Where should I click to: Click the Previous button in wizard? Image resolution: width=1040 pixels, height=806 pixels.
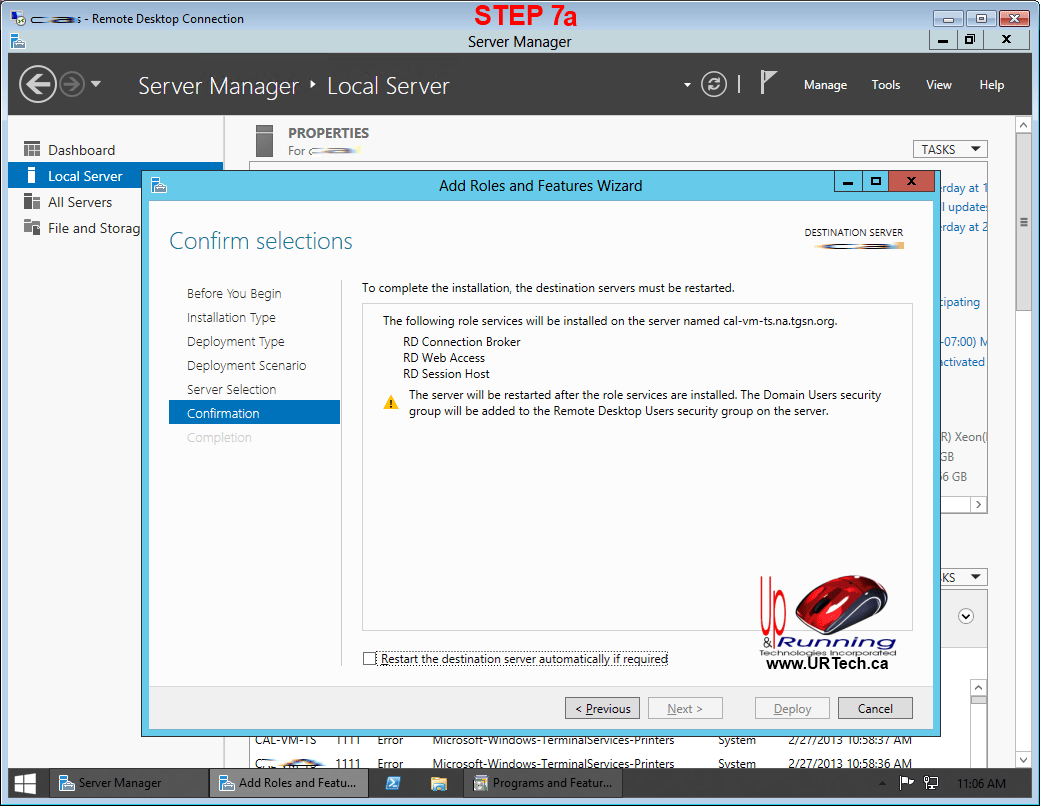tap(603, 708)
